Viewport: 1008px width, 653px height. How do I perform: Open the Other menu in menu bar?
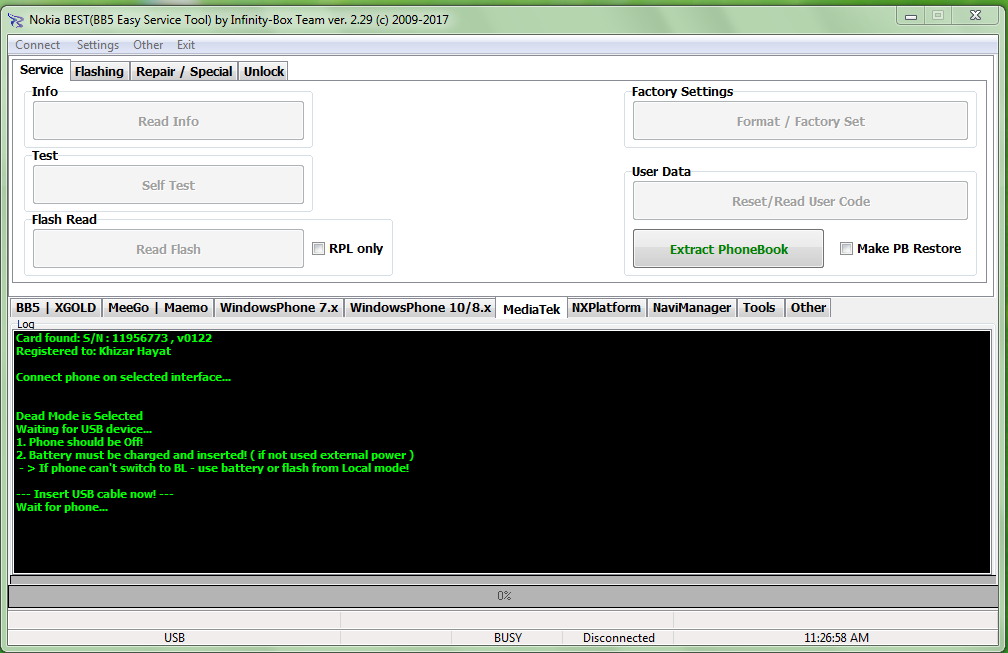point(148,45)
